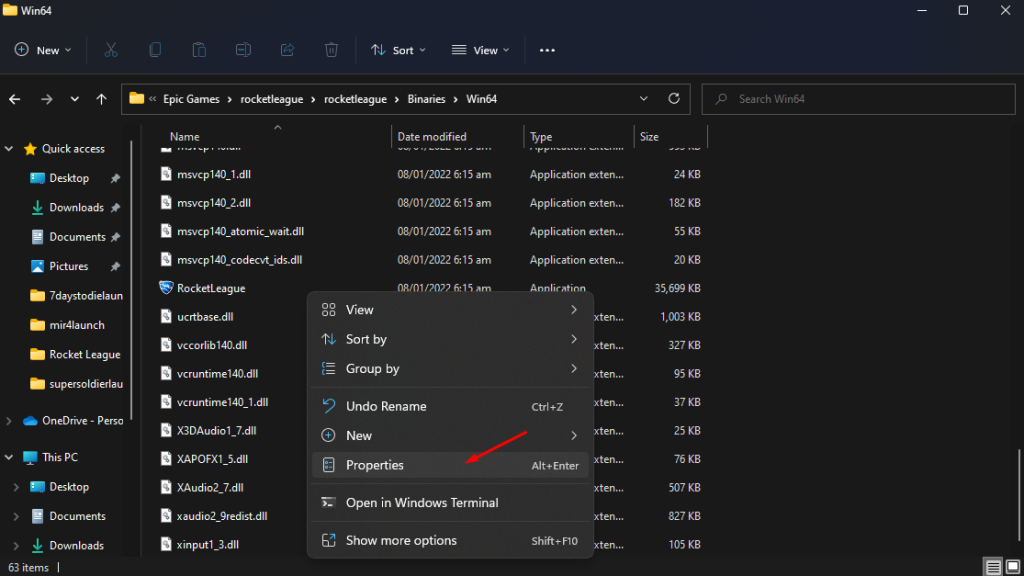
Task: Go forward with the Forward arrow
Action: pos(46,99)
